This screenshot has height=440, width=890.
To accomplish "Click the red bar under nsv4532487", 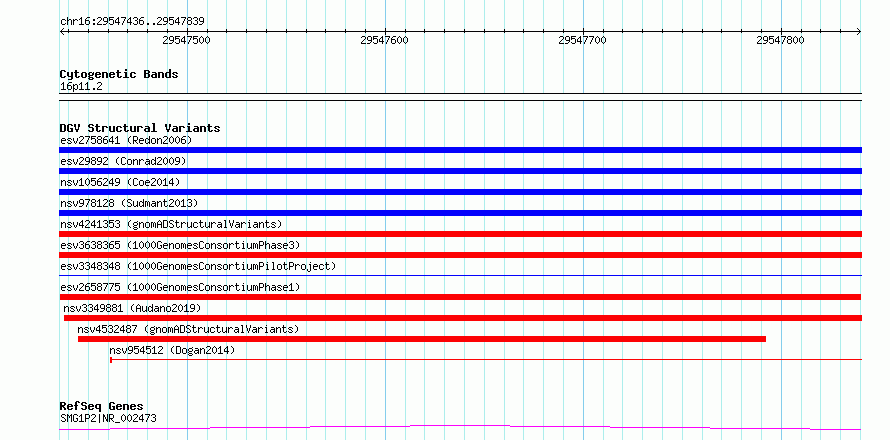I will (x=422, y=339).
